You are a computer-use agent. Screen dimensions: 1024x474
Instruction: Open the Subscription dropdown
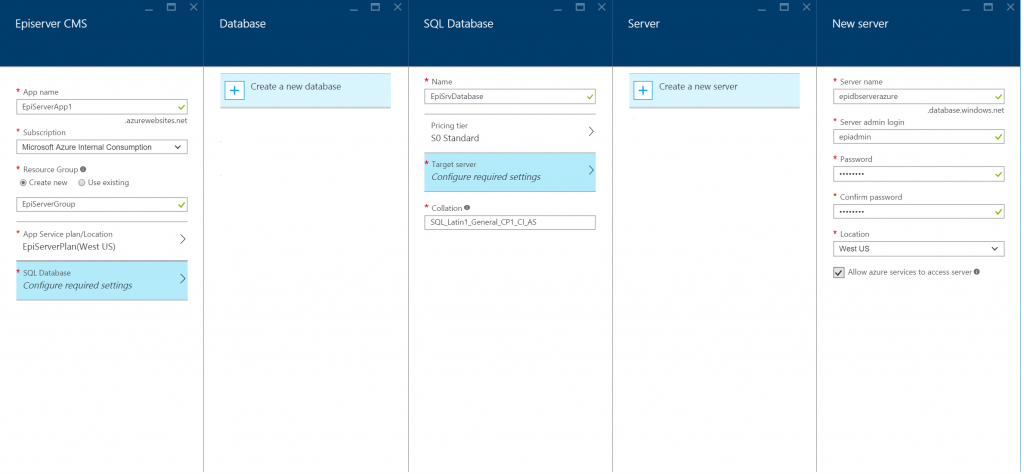[x=102, y=147]
